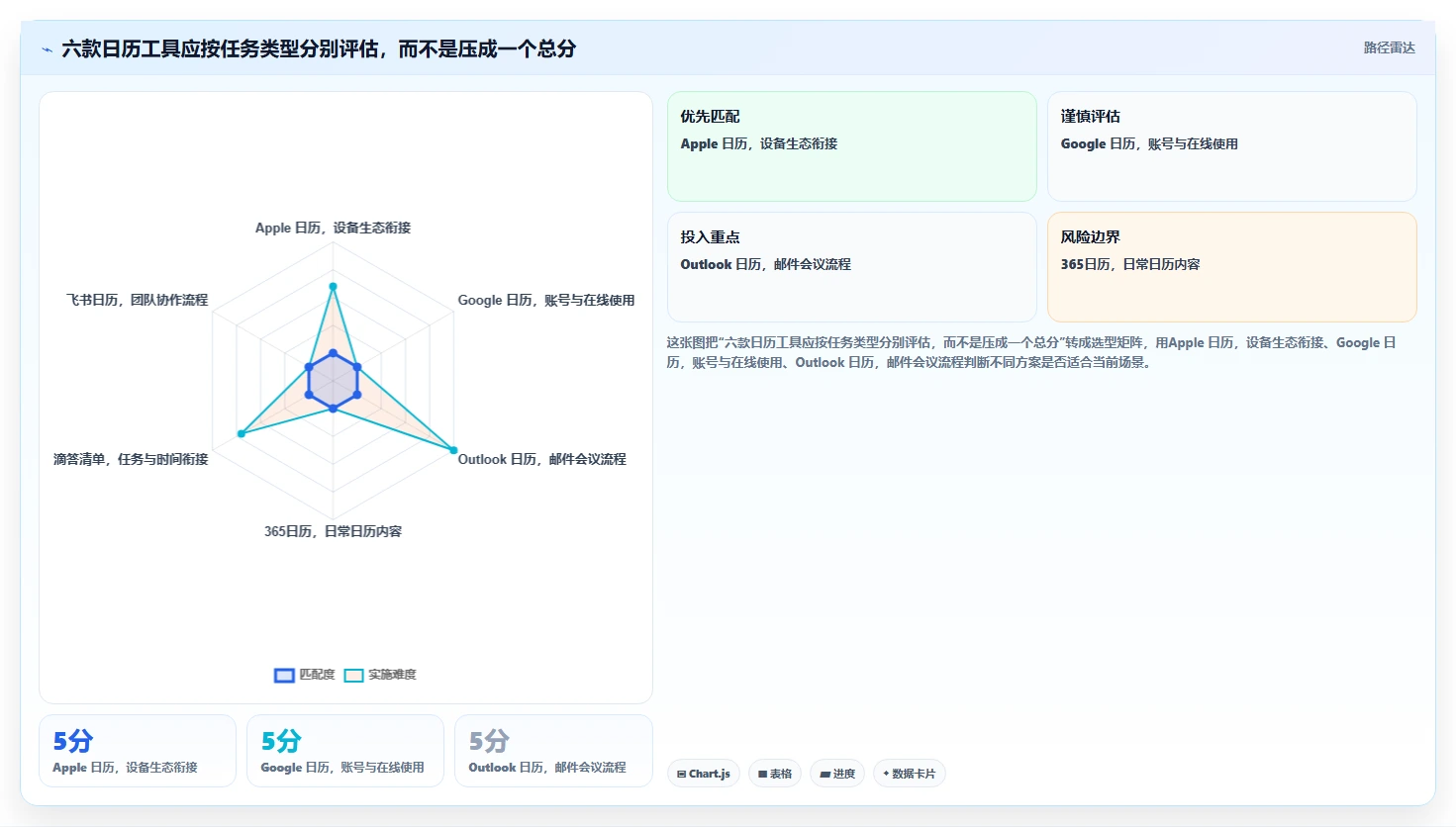
Task: Click radar axis label Google 日历，账号与在线使用
Action: coord(545,300)
